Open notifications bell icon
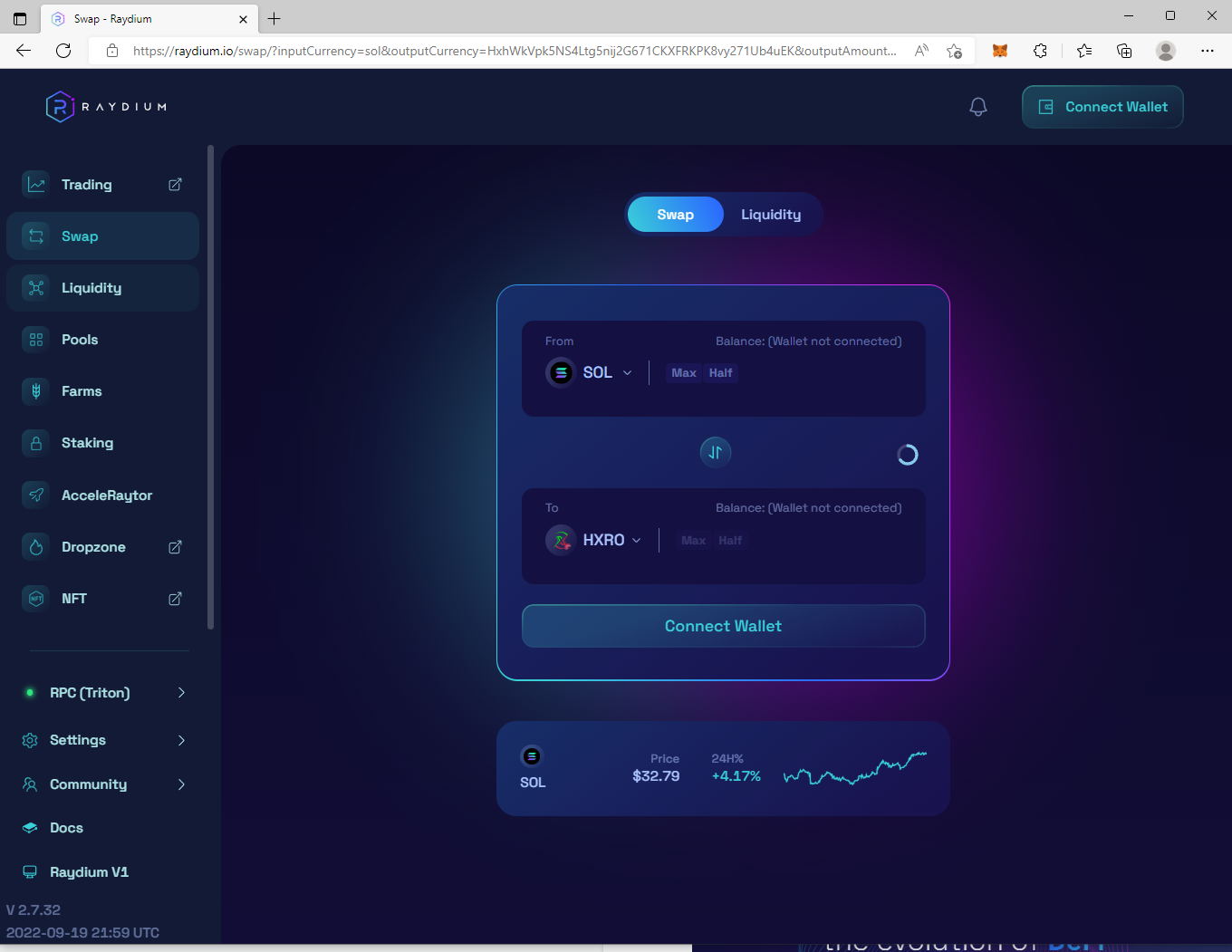Image resolution: width=1232 pixels, height=952 pixels. [978, 107]
